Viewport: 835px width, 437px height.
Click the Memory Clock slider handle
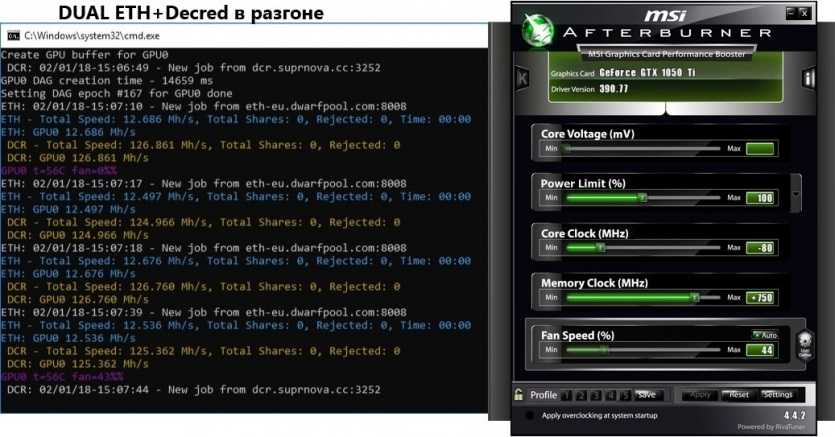693,298
